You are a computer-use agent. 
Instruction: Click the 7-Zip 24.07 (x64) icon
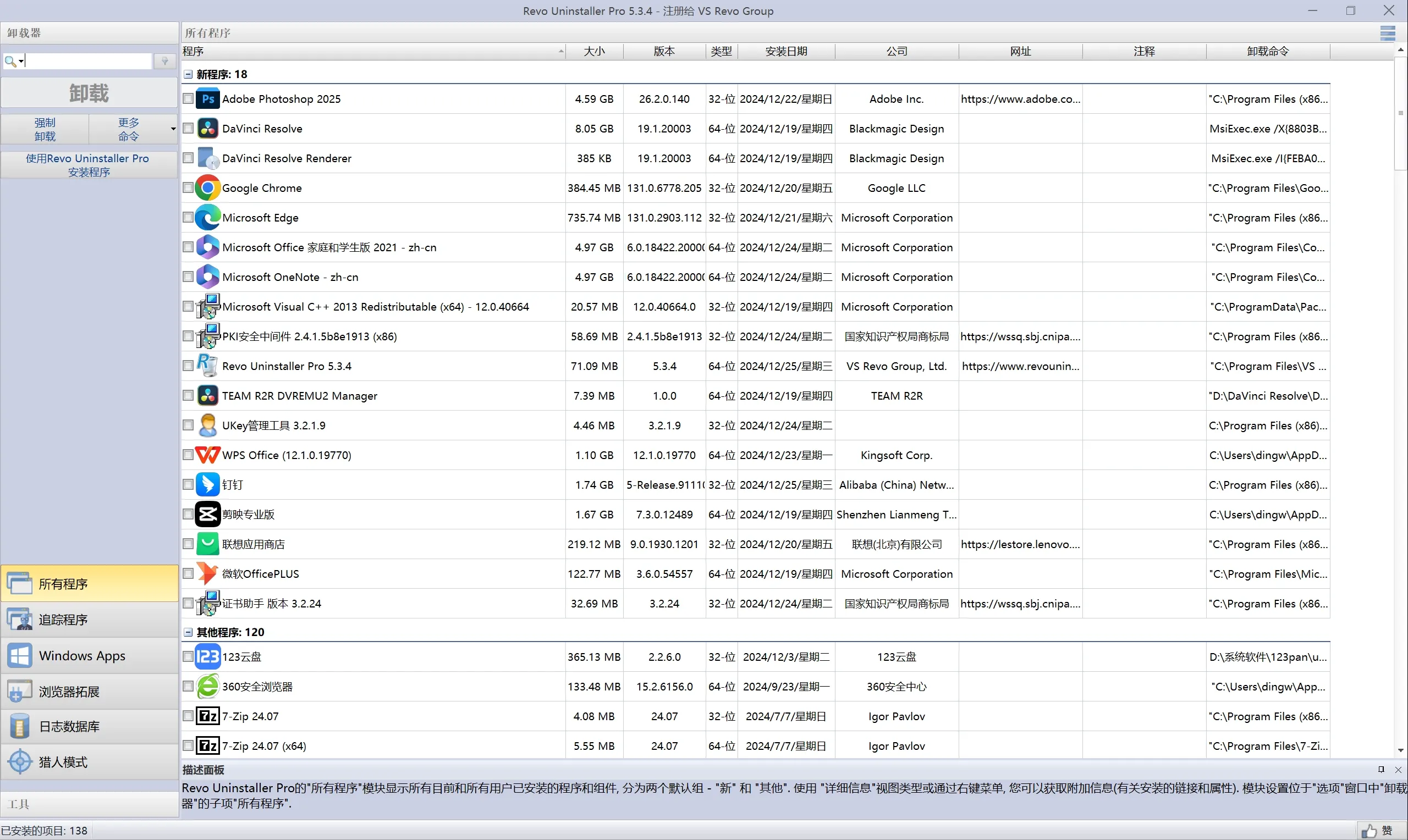pos(207,746)
